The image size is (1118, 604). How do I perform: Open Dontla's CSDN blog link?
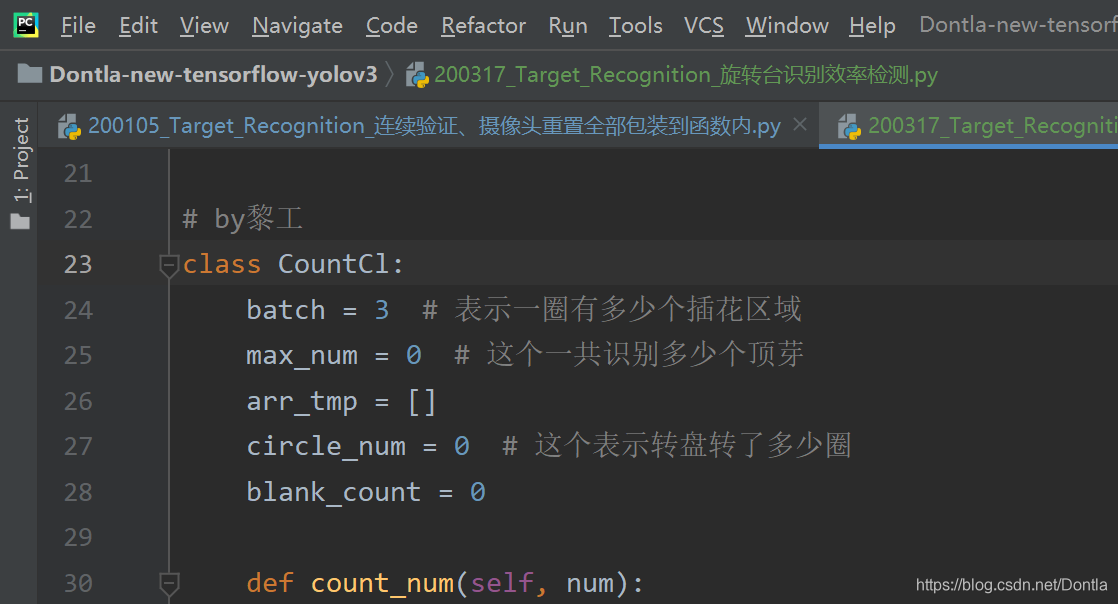tap(1013, 583)
